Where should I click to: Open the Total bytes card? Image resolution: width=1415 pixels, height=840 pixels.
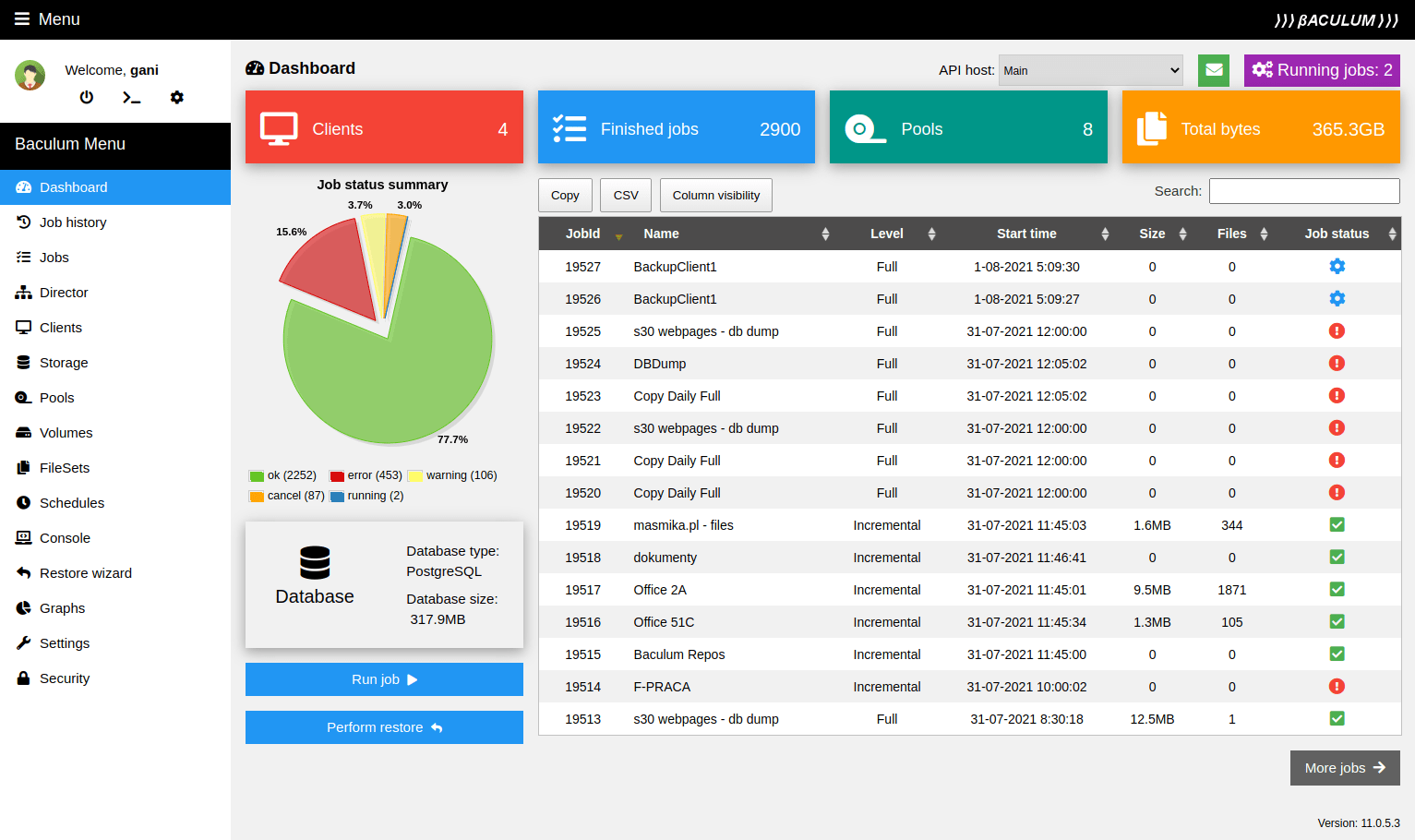coord(1261,127)
